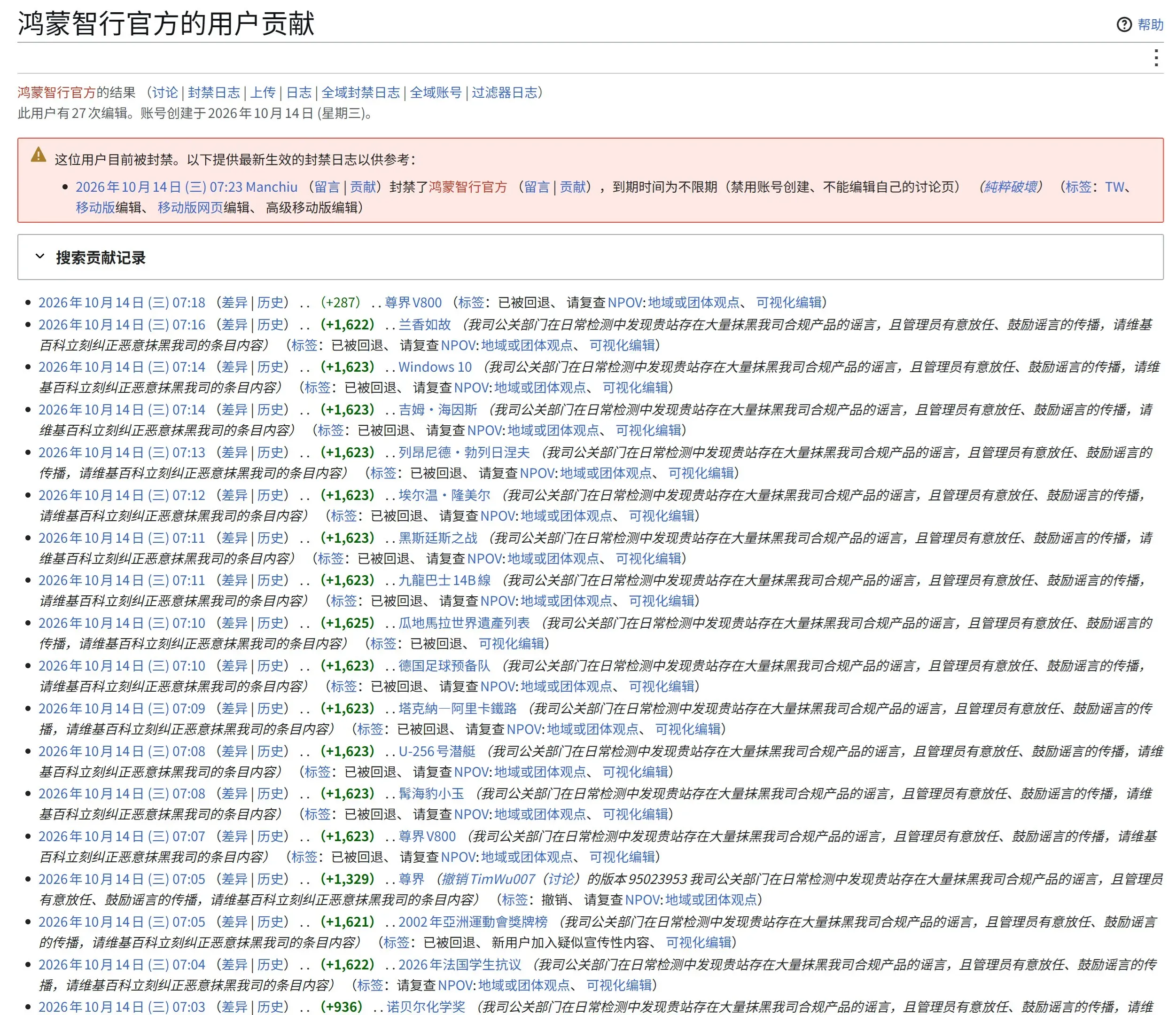Click the TW tag link in block notice
1176x1015 pixels.
coord(1115,187)
